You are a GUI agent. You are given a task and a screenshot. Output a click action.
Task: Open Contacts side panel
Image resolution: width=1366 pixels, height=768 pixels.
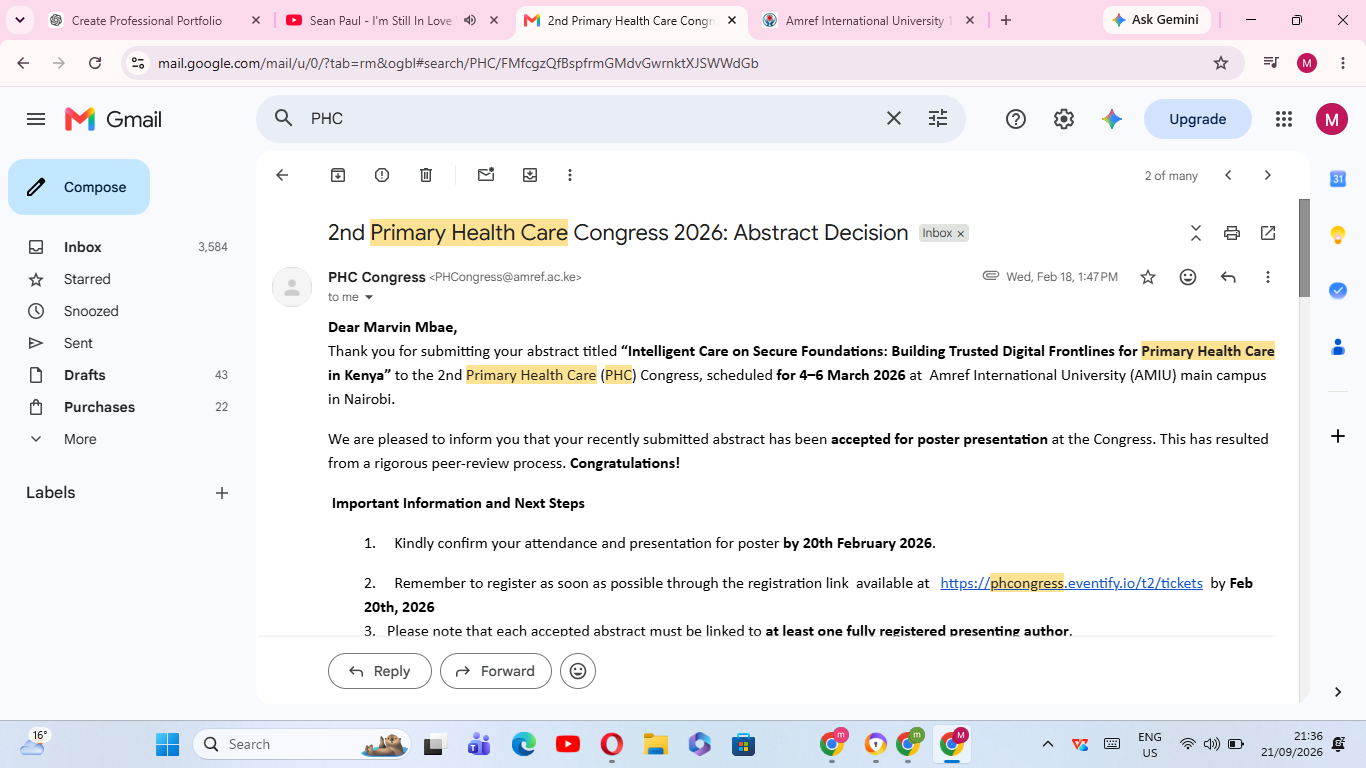1338,347
